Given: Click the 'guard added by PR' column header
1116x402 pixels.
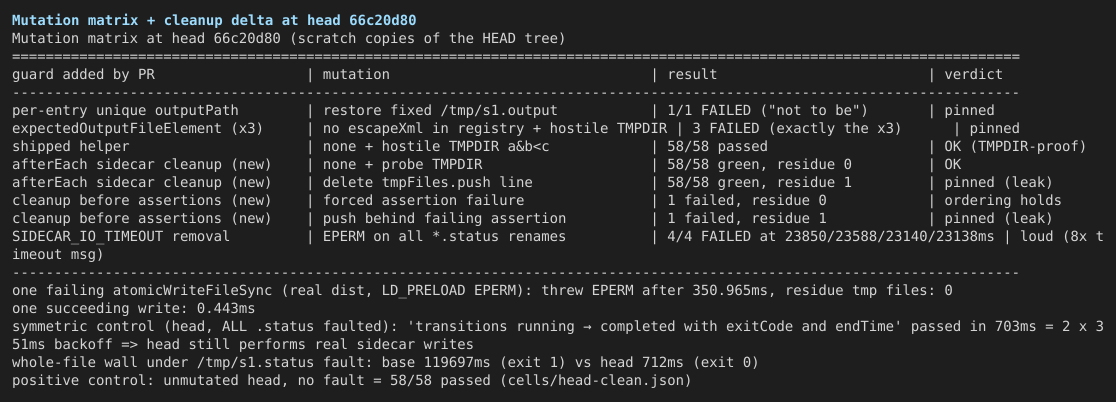Looking at the screenshot, I should point(83,75).
